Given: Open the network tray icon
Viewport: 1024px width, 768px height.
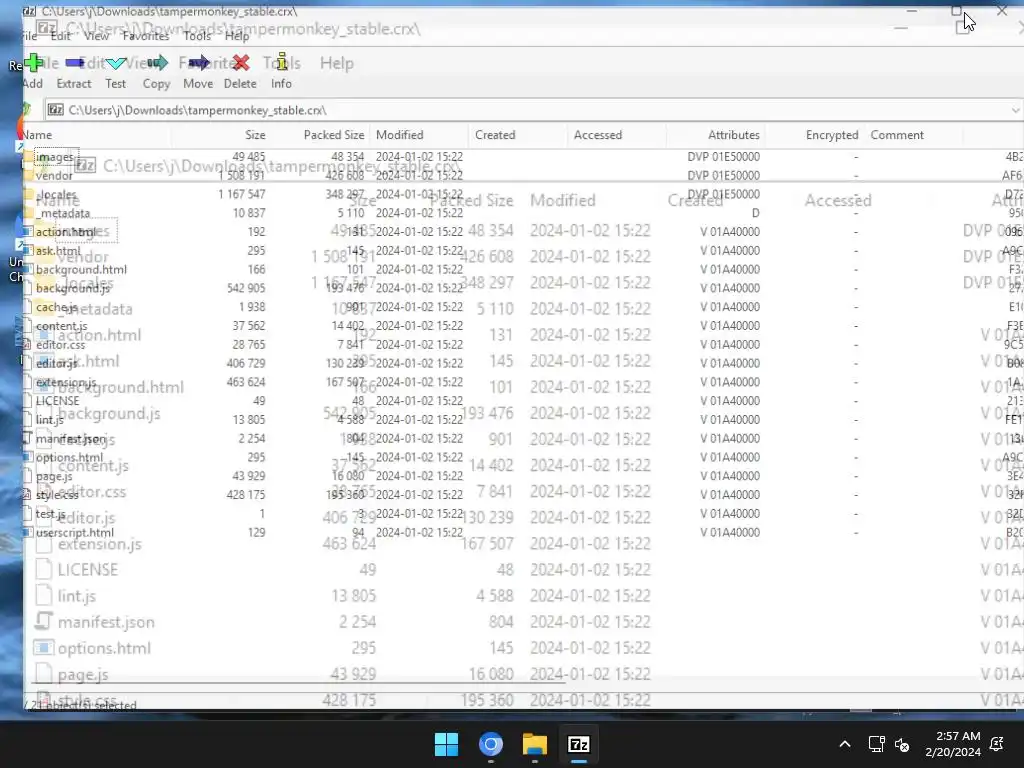Looking at the screenshot, I should [876, 744].
